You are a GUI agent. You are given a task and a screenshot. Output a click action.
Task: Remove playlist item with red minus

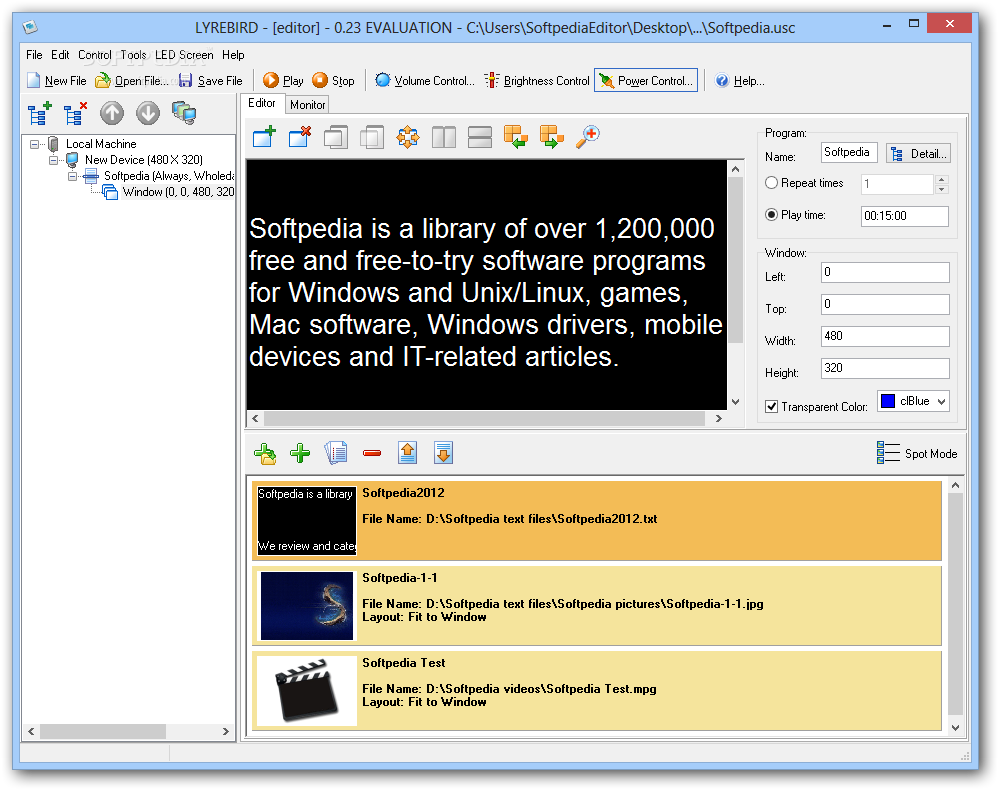point(372,453)
